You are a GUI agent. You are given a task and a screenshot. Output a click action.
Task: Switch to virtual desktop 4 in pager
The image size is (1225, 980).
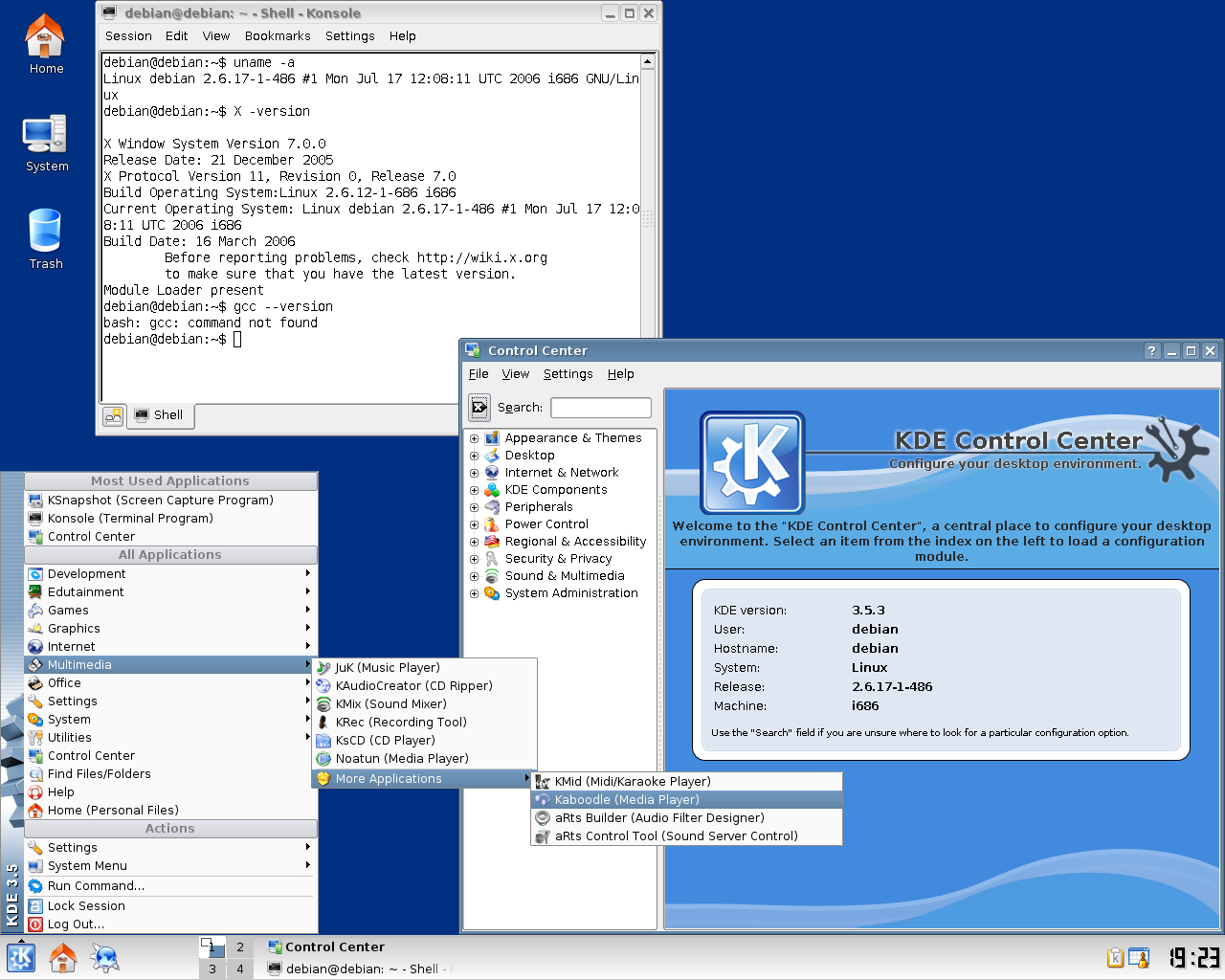(x=240, y=969)
